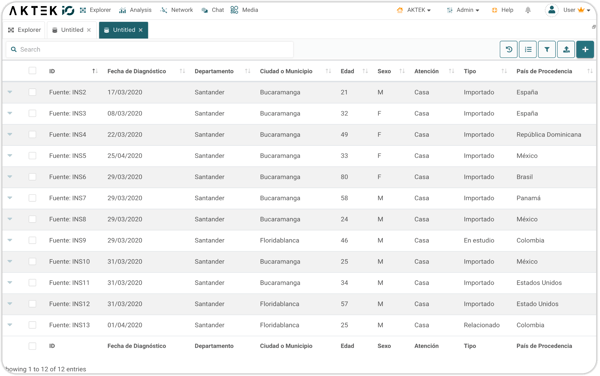Click the date 17/03/2020

click(x=125, y=92)
